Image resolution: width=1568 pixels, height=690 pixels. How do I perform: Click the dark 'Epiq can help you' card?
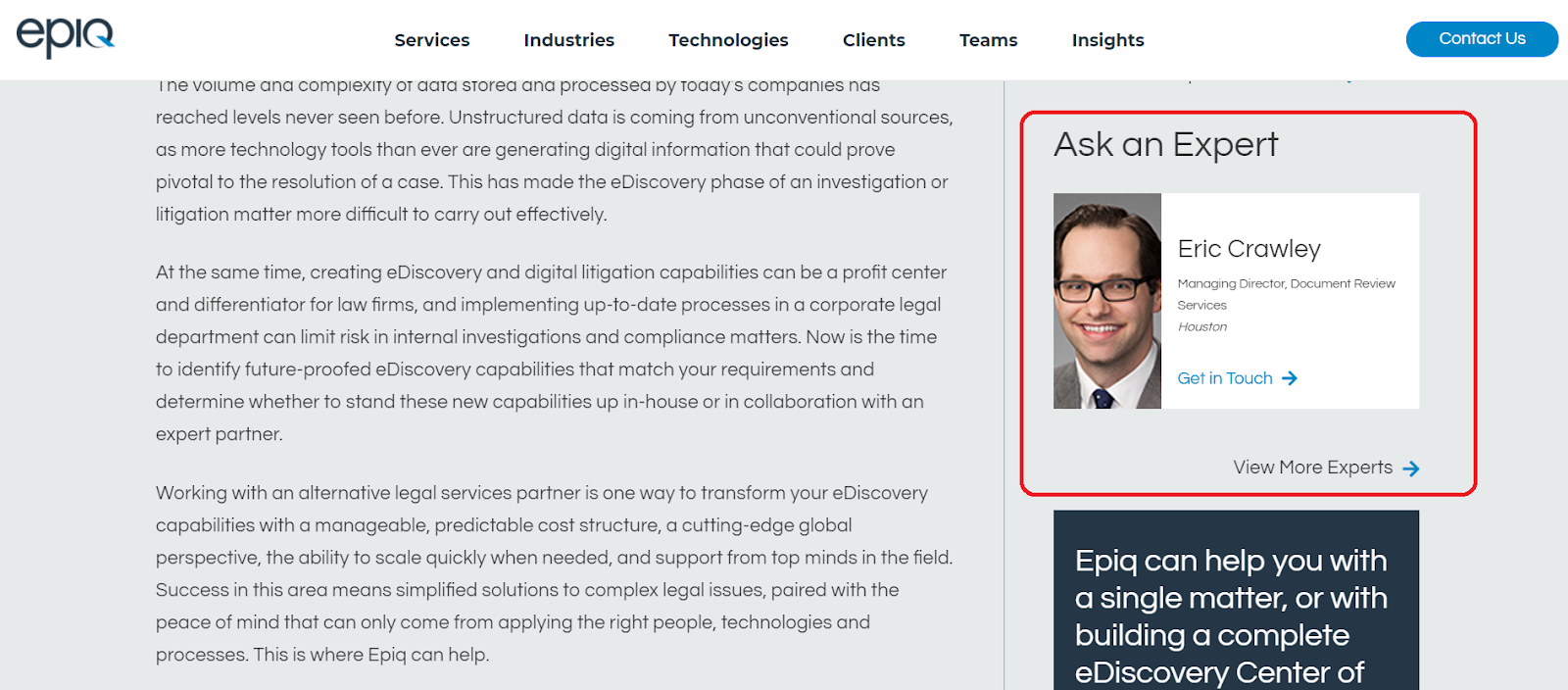click(x=1236, y=608)
